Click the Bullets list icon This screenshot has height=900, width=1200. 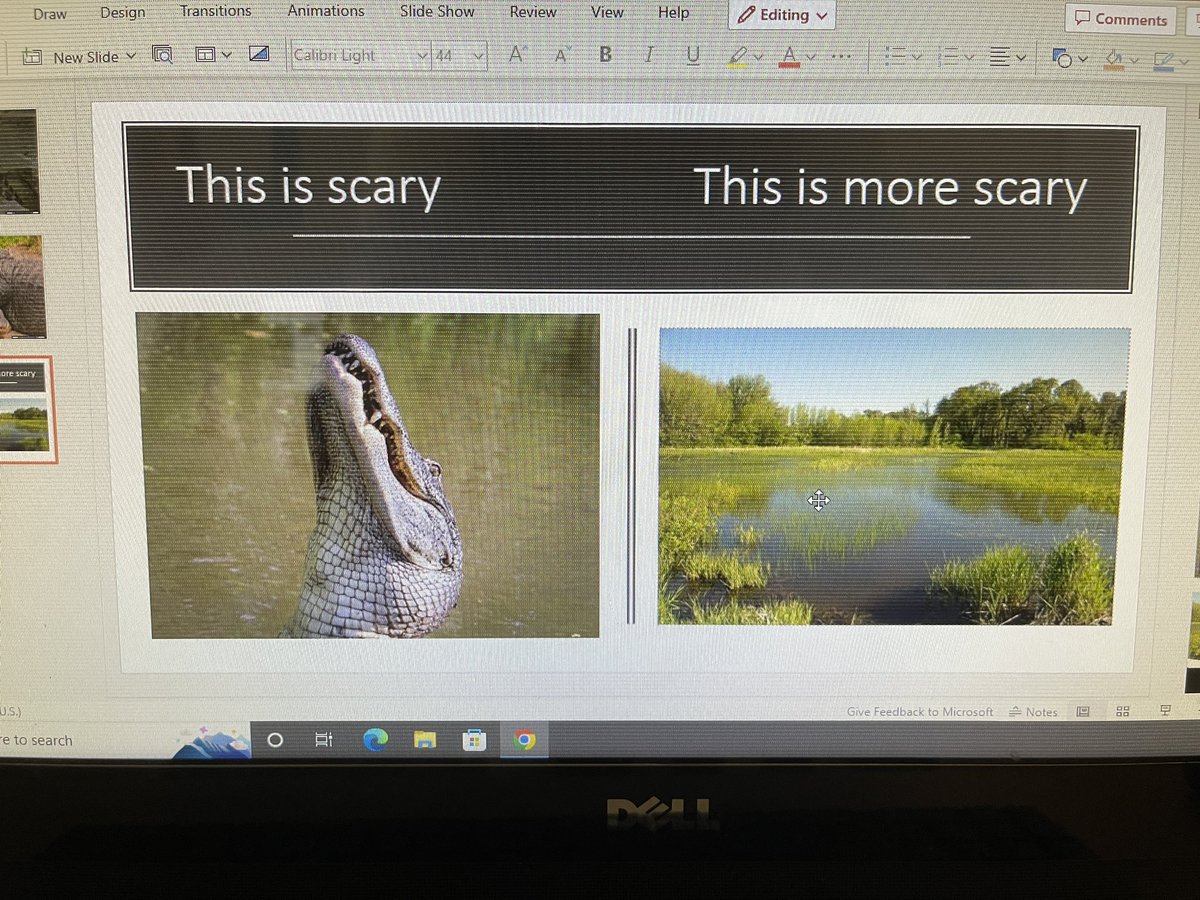pos(895,58)
